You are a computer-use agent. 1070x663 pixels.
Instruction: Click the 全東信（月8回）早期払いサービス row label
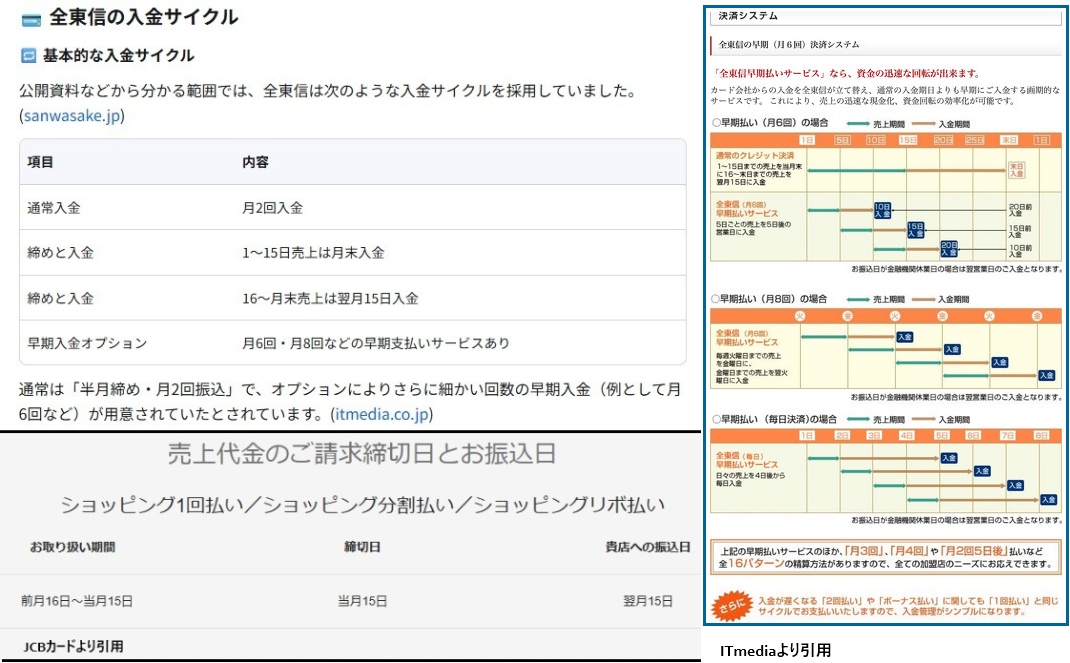tap(747, 338)
